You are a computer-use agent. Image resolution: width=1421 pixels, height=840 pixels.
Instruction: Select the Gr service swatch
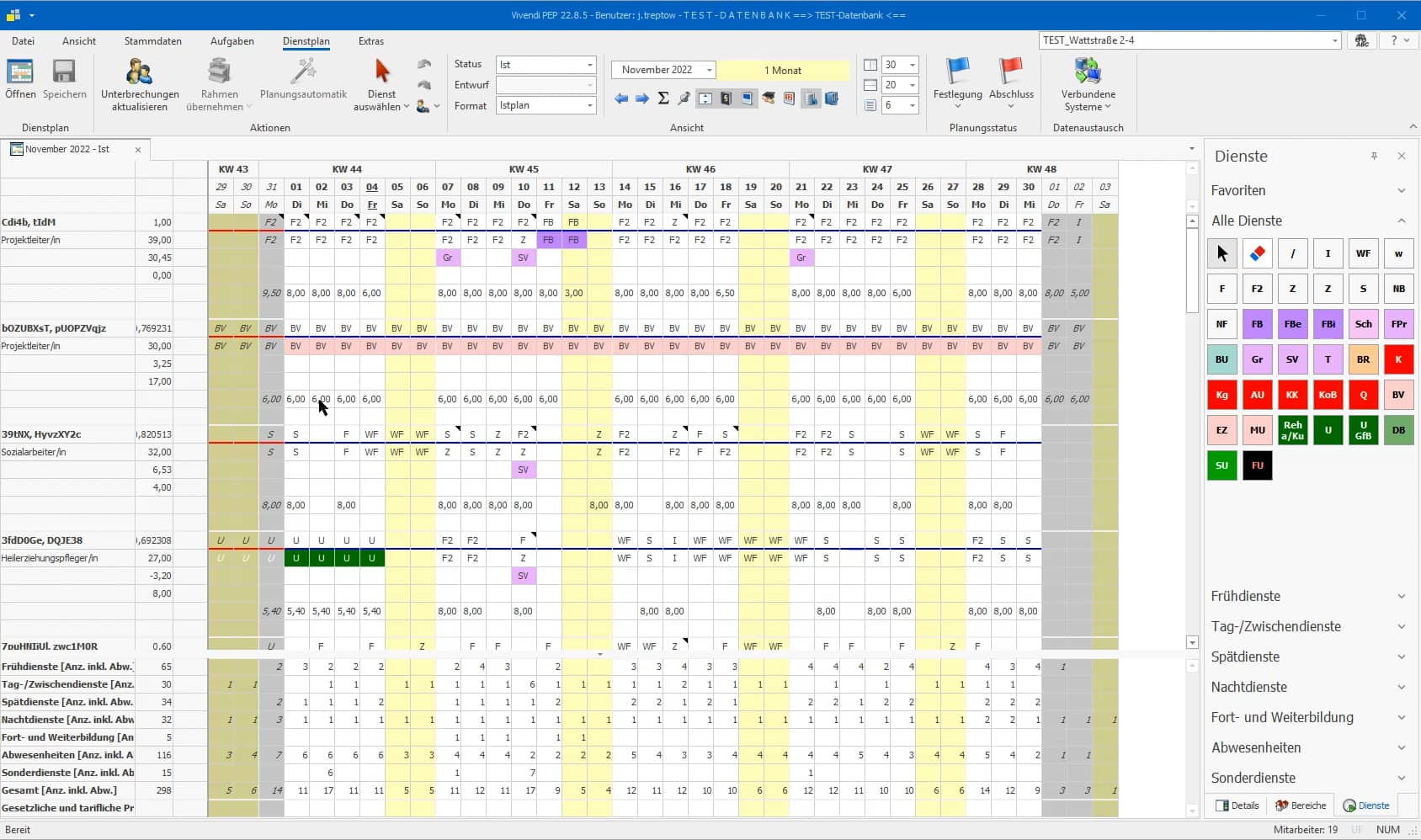[x=1257, y=359]
